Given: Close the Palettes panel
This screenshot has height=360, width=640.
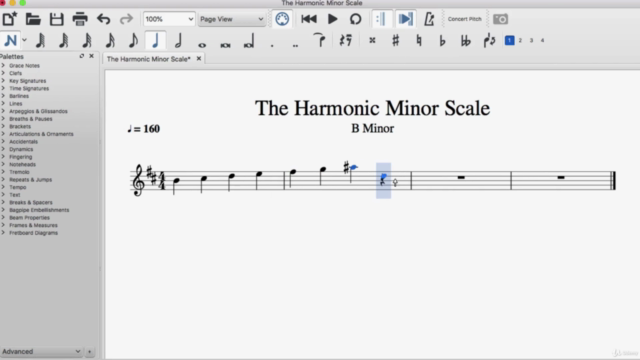Looking at the screenshot, I should [x=91, y=56].
